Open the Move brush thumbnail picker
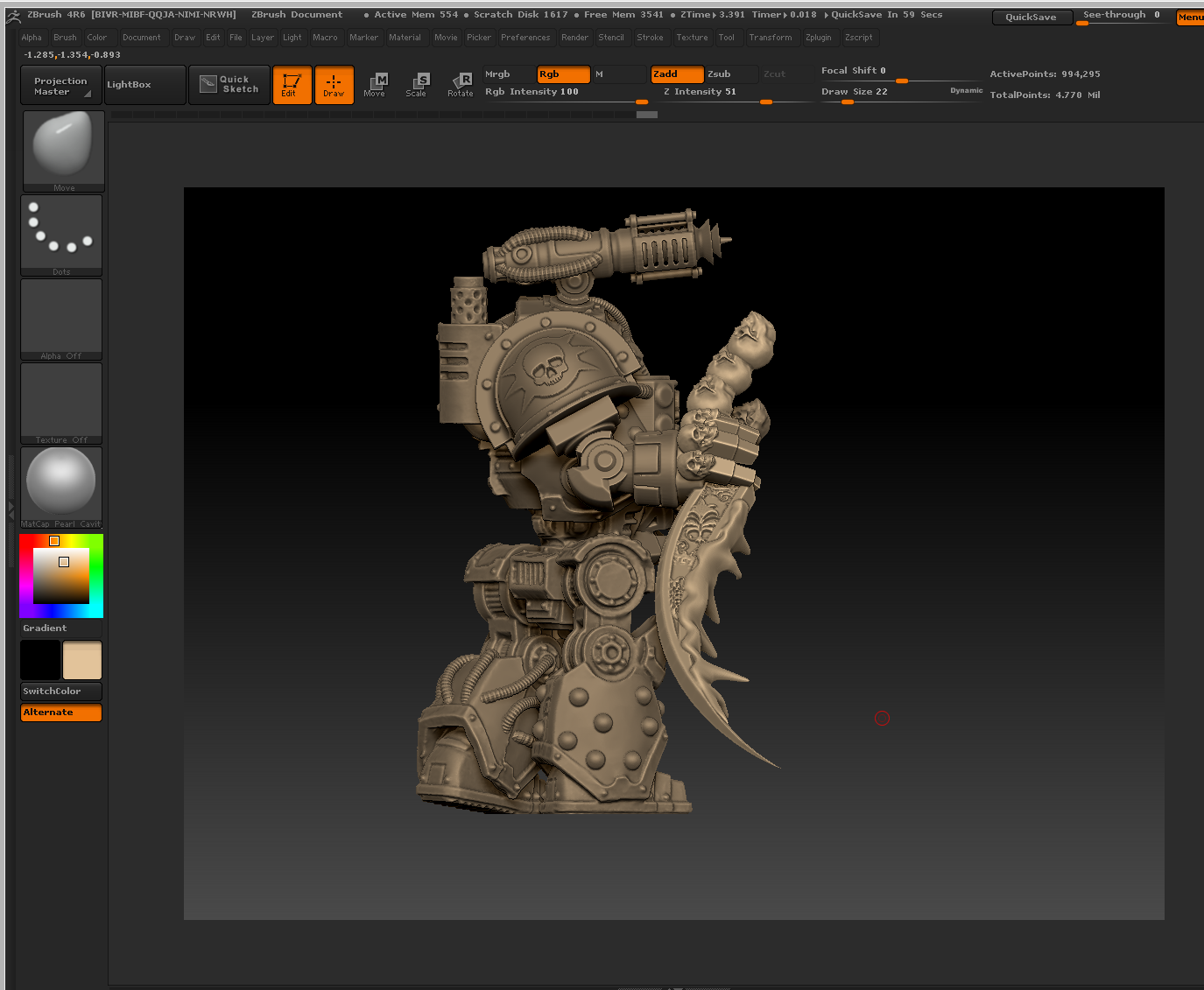Screen dimensions: 1204x990 point(63,149)
